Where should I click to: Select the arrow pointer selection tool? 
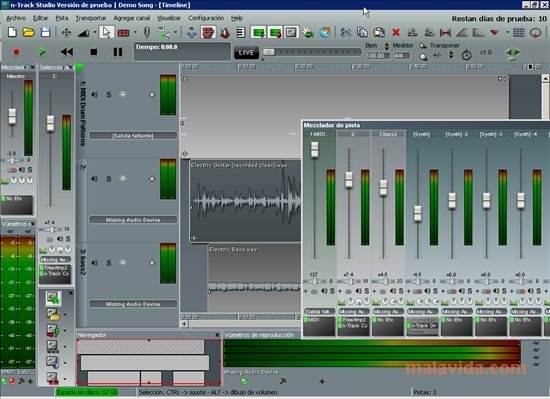click(106, 33)
